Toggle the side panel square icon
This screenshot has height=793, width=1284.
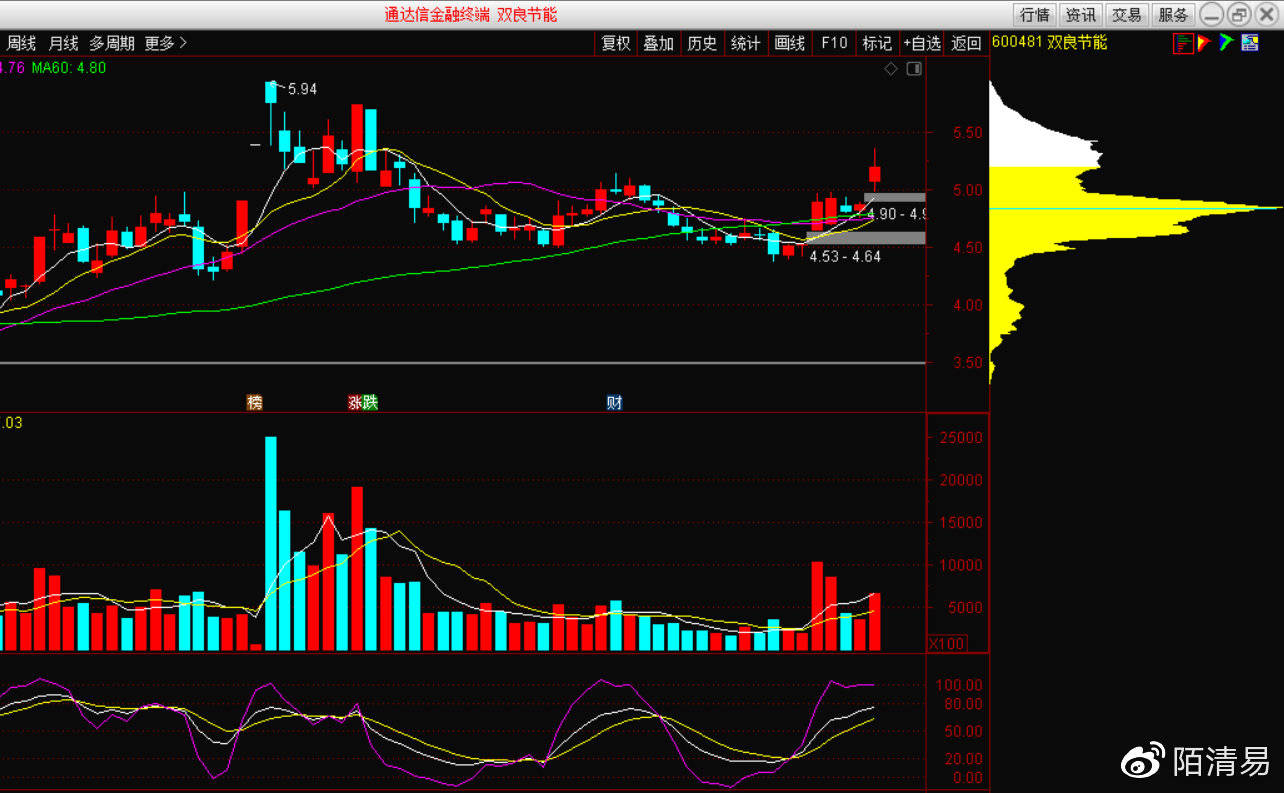click(x=913, y=68)
